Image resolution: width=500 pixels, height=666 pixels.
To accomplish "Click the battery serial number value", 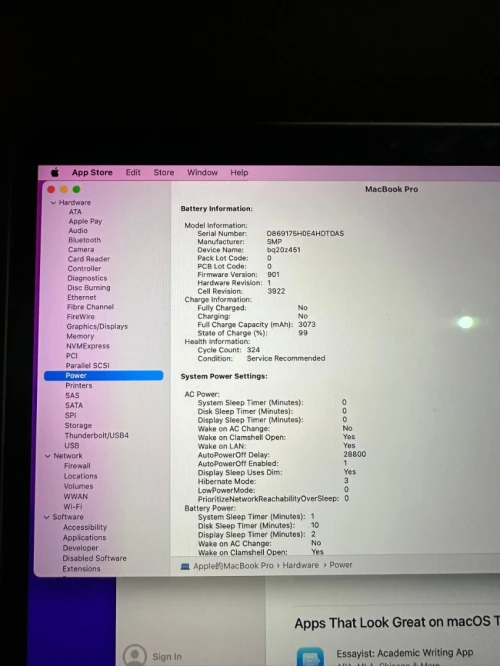I will click(x=305, y=234).
